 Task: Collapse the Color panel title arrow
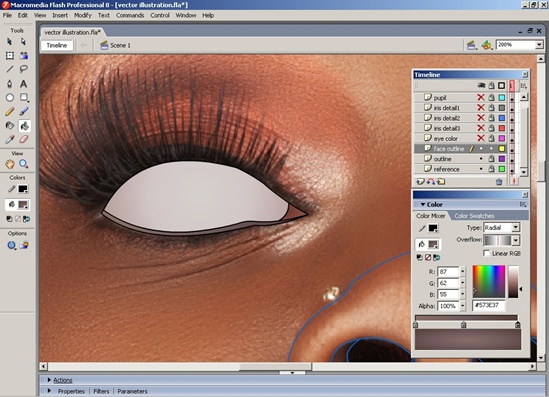tap(423, 204)
